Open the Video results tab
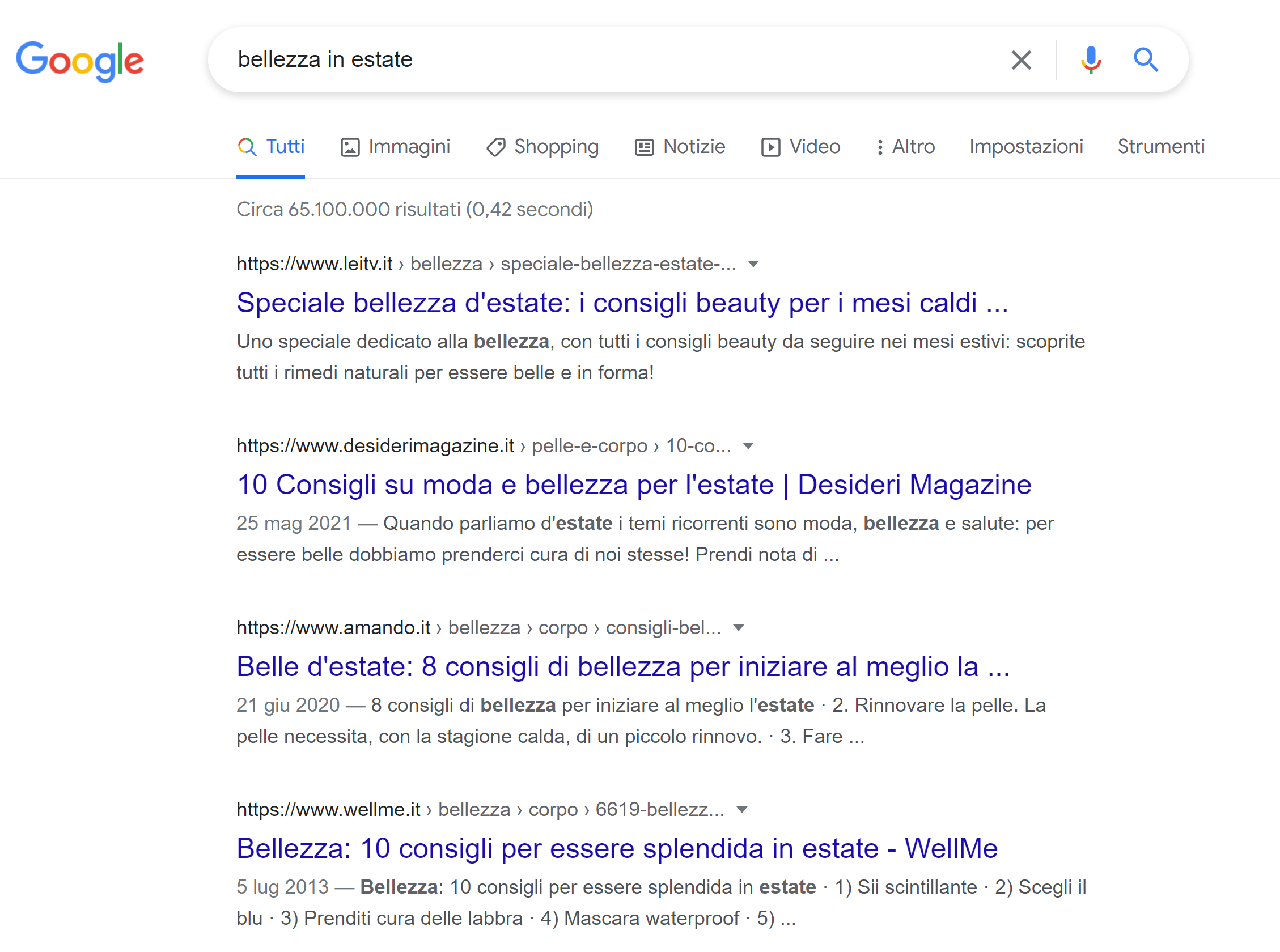This screenshot has width=1280, height=952. (x=800, y=147)
